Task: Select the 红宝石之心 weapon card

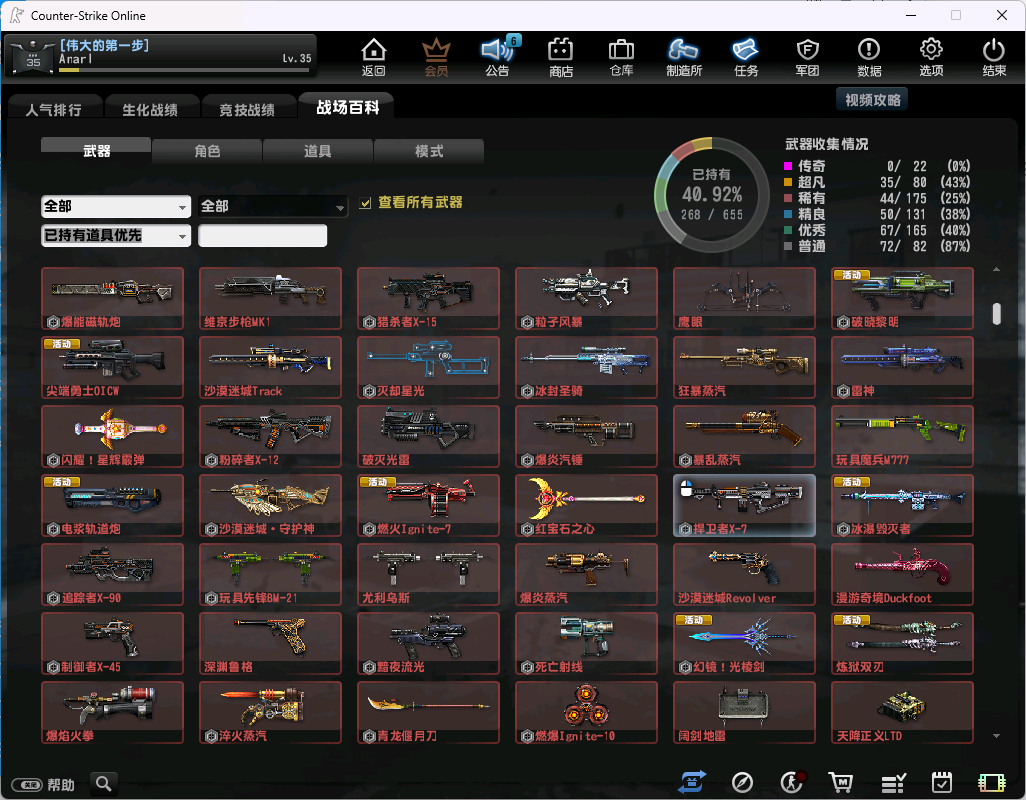Action: [x=586, y=506]
